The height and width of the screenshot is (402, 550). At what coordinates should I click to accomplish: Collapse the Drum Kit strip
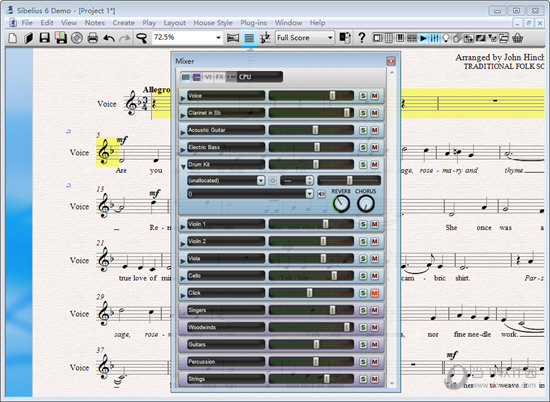click(183, 167)
